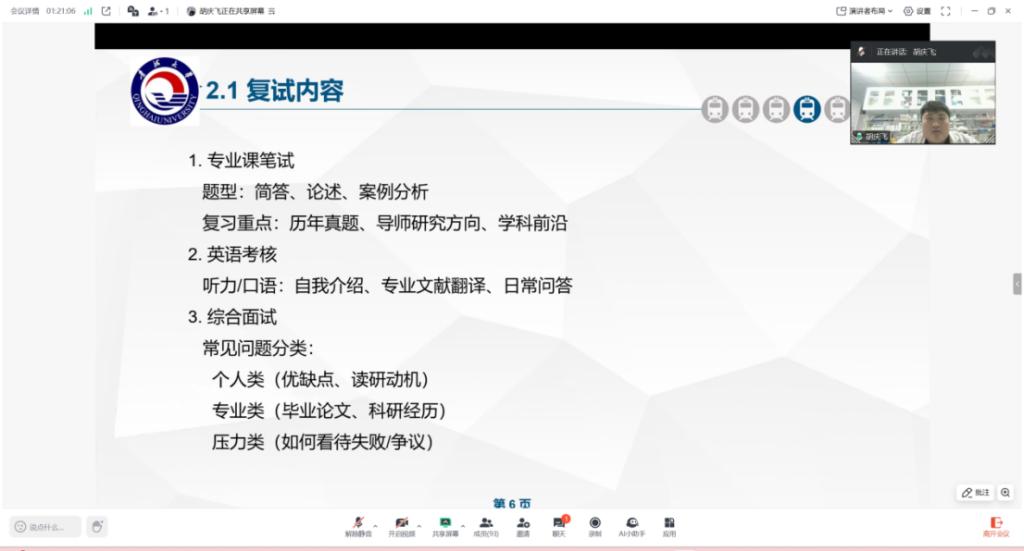
Task: Open the chat (聊天) panel
Action: click(559, 525)
